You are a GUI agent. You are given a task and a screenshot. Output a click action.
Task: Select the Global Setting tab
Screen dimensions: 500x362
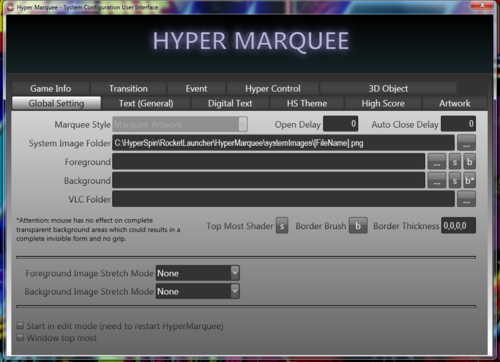[x=56, y=103]
